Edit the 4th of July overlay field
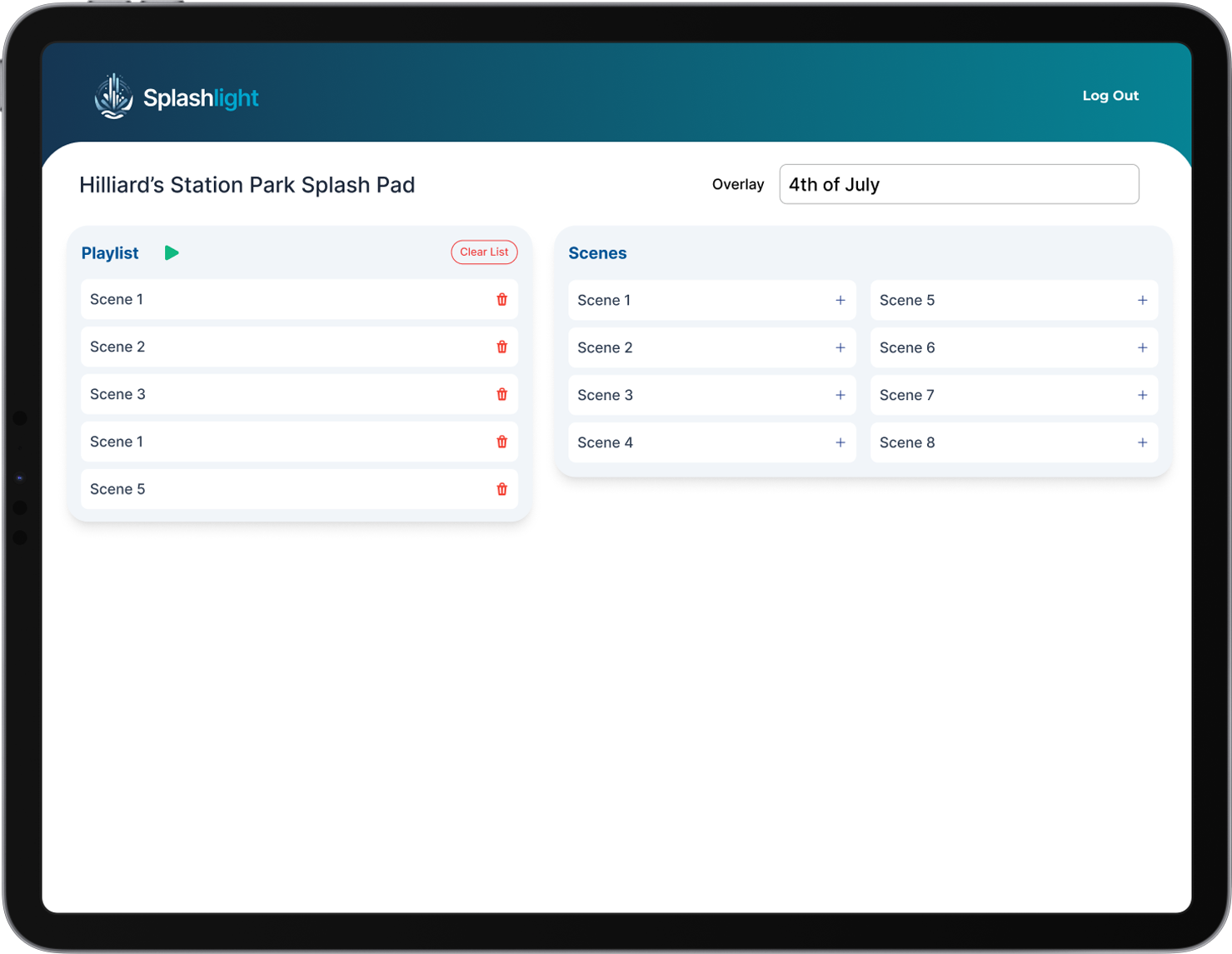Image resolution: width=1232 pixels, height=954 pixels. point(959,184)
